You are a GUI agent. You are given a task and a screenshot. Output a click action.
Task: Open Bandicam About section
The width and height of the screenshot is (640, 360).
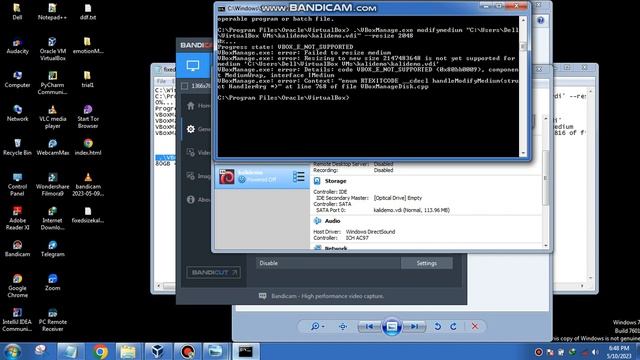[x=198, y=199]
